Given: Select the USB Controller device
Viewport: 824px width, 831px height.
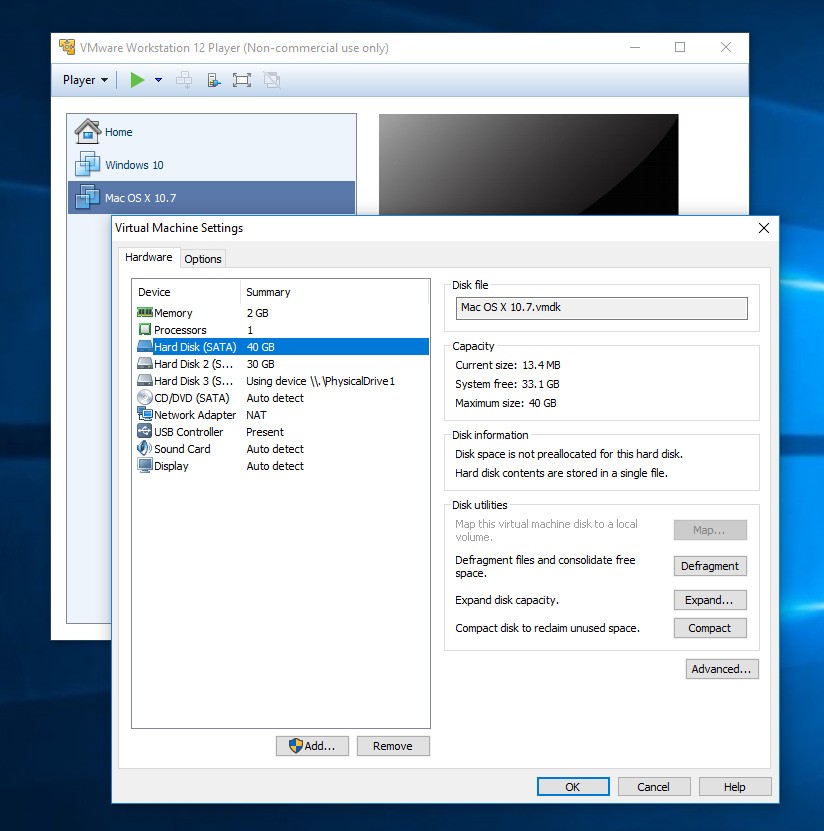Looking at the screenshot, I should (188, 432).
